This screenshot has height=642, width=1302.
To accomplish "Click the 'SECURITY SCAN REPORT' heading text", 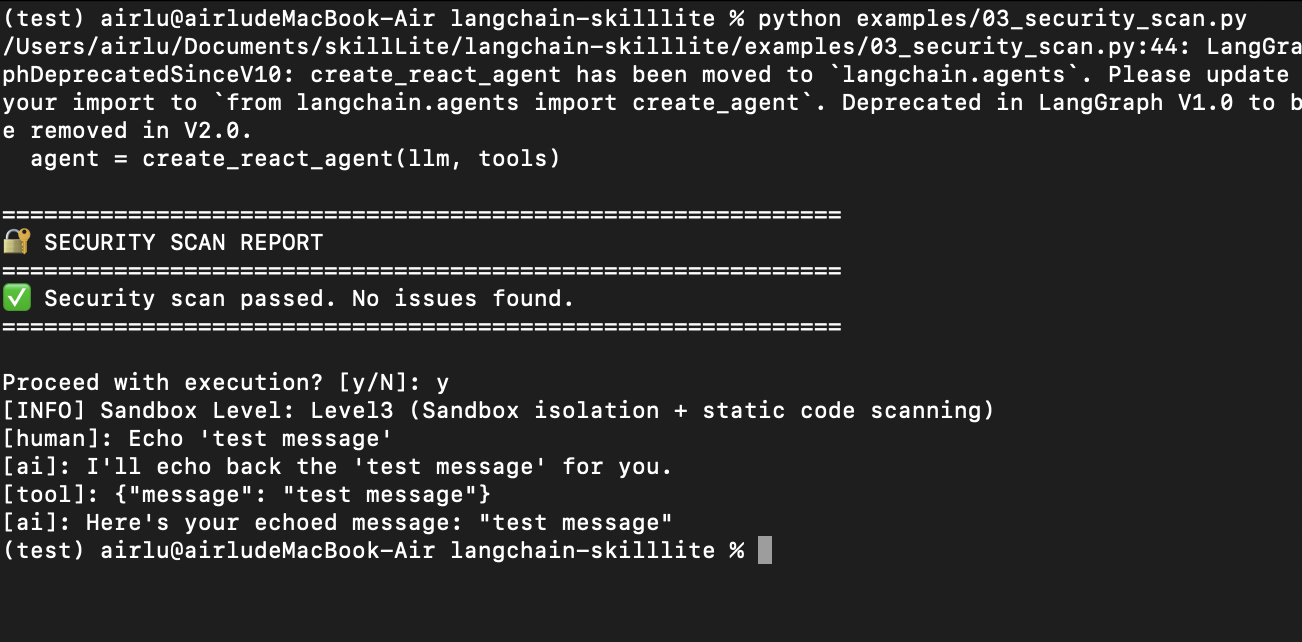I will pyautogui.click(x=184, y=242).
